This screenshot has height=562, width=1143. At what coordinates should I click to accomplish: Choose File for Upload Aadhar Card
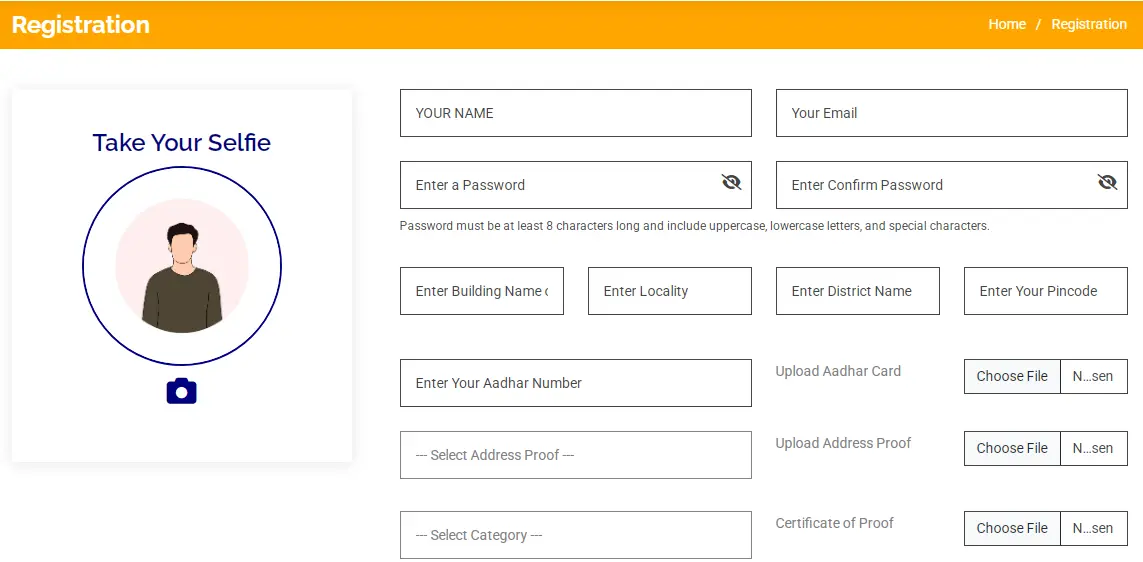[1012, 377]
